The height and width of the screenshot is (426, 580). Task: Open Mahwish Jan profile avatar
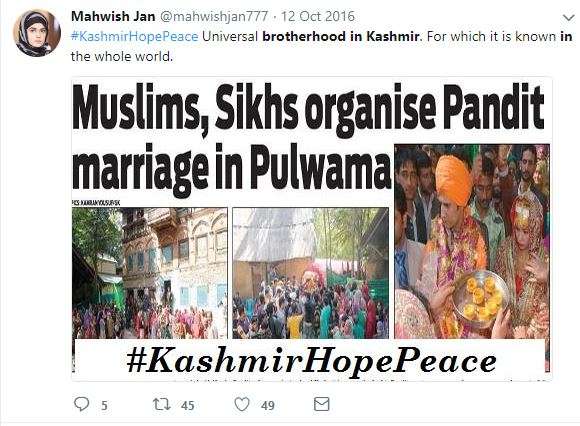(37, 33)
